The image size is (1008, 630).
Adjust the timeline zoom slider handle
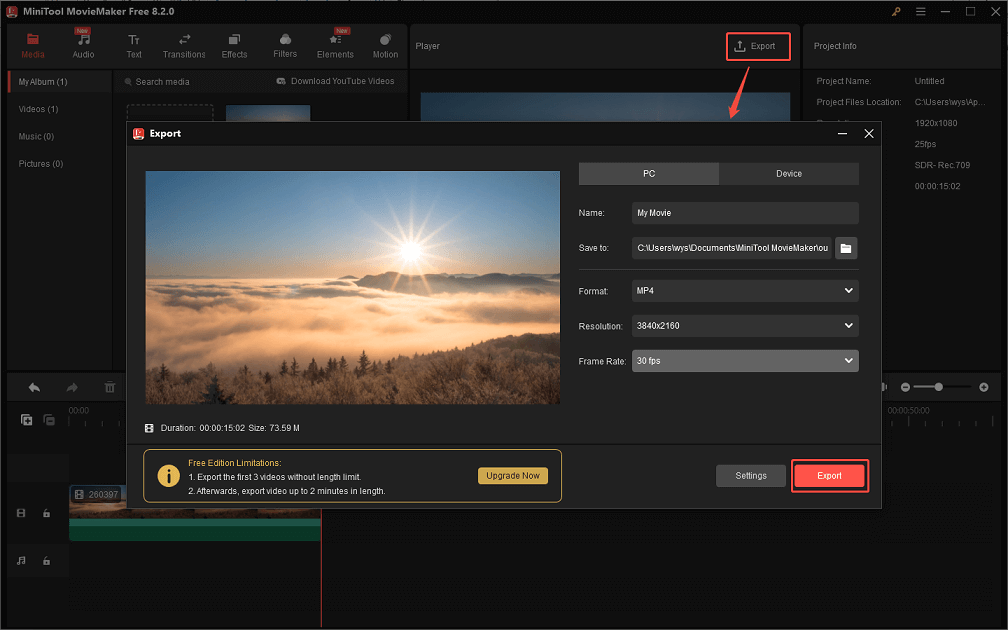939,387
